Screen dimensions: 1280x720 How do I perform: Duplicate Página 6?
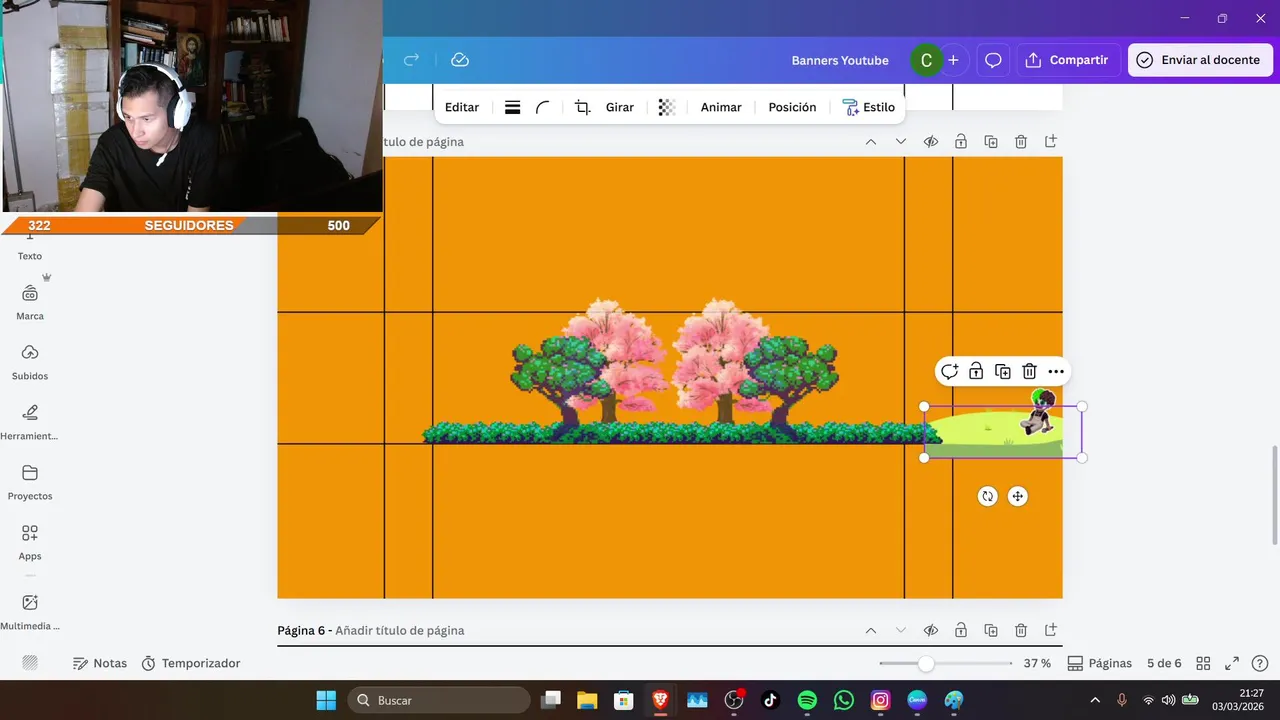[991, 631]
